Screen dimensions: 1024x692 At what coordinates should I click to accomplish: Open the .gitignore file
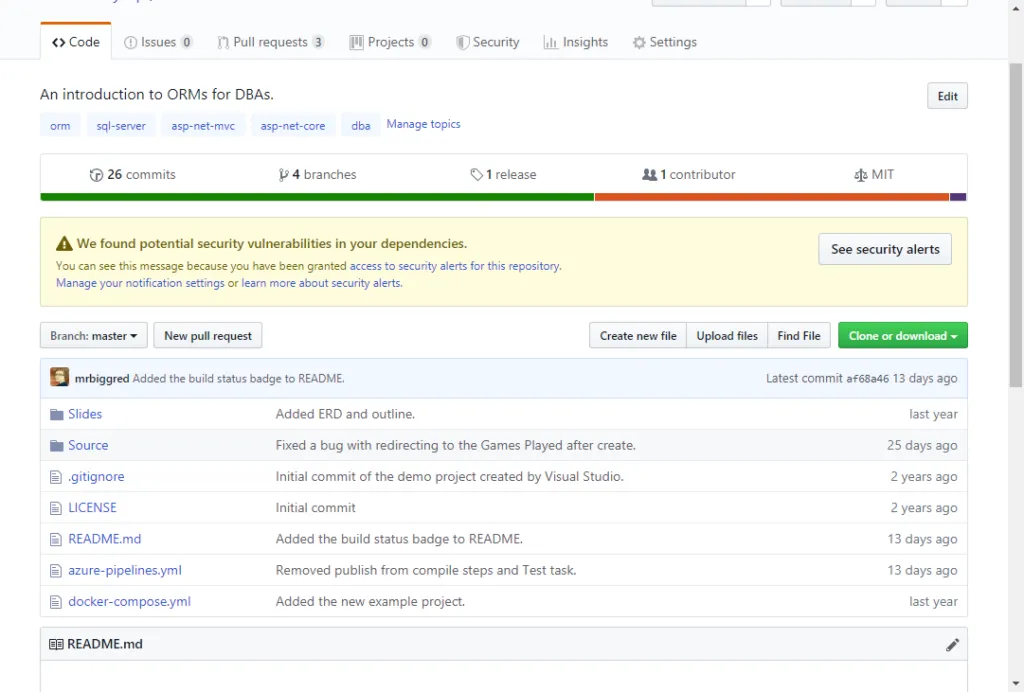(96, 477)
